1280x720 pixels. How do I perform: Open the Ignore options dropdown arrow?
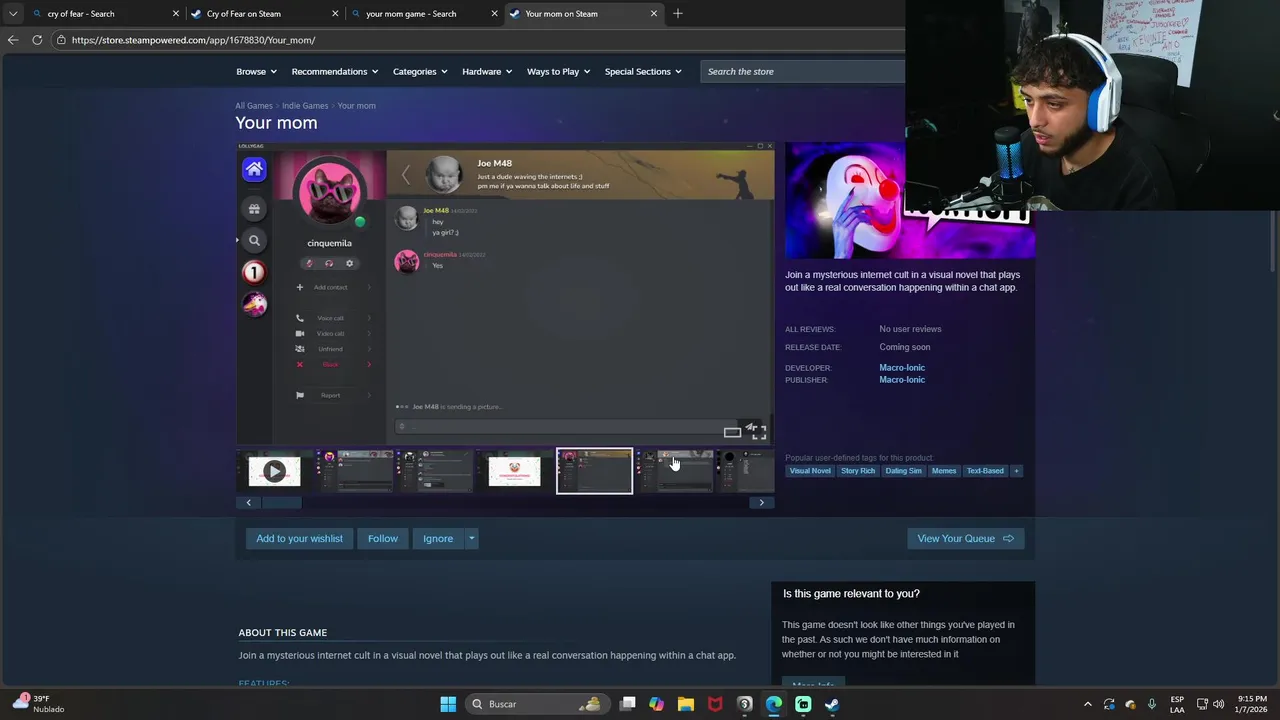(x=472, y=539)
